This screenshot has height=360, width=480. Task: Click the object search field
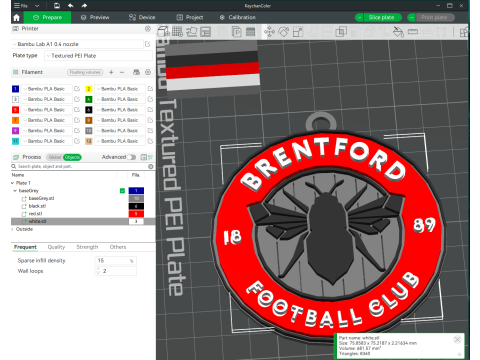[x=80, y=166]
